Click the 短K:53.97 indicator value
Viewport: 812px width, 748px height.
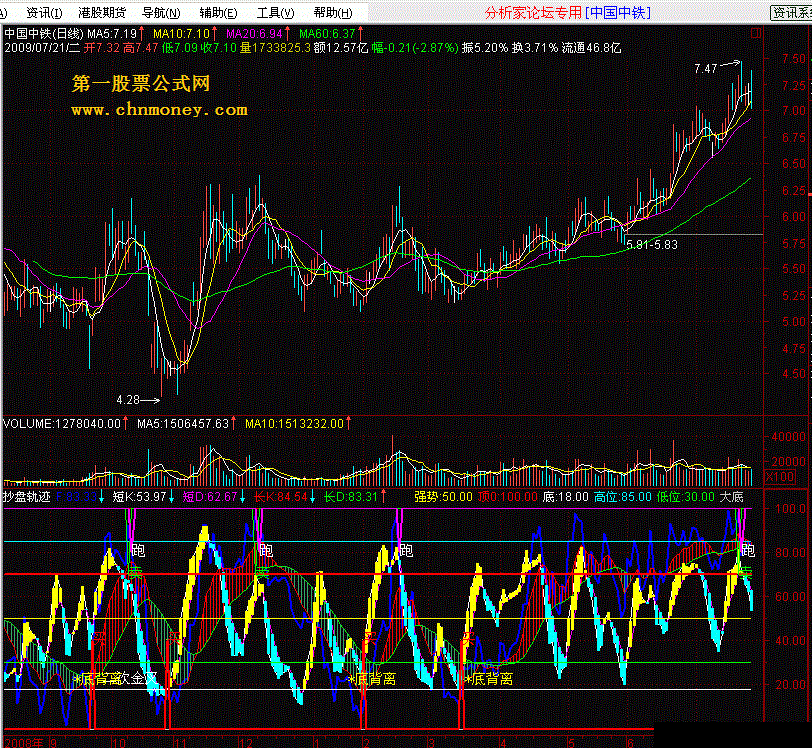coord(139,497)
